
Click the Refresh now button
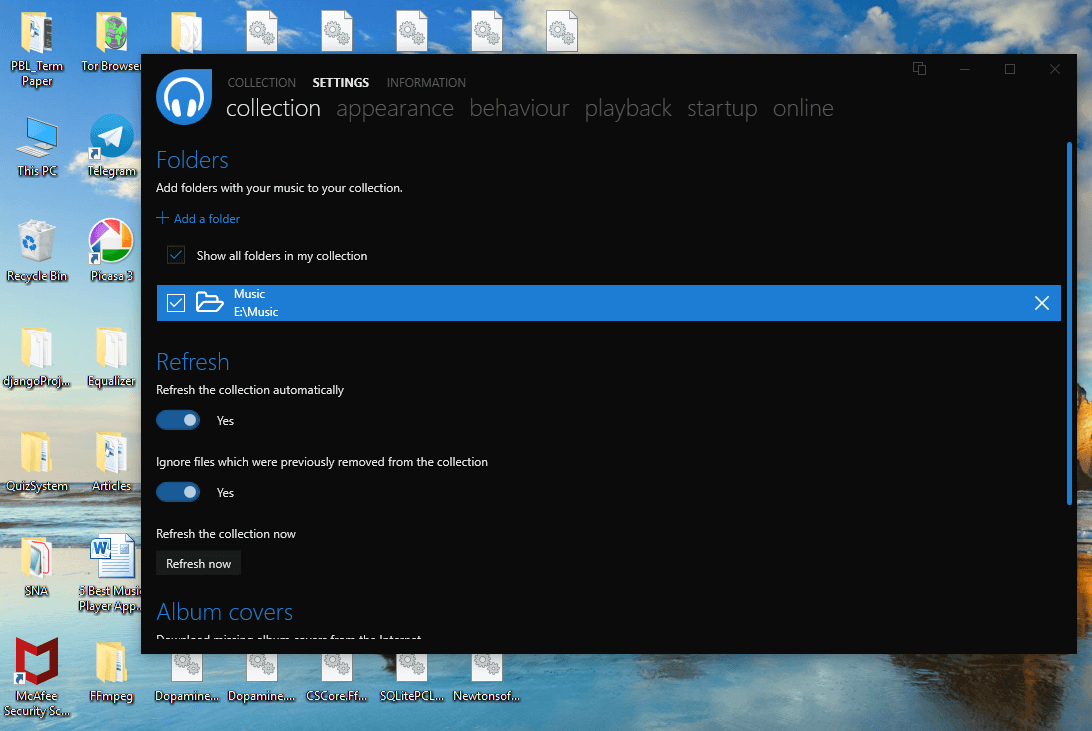[198, 564]
